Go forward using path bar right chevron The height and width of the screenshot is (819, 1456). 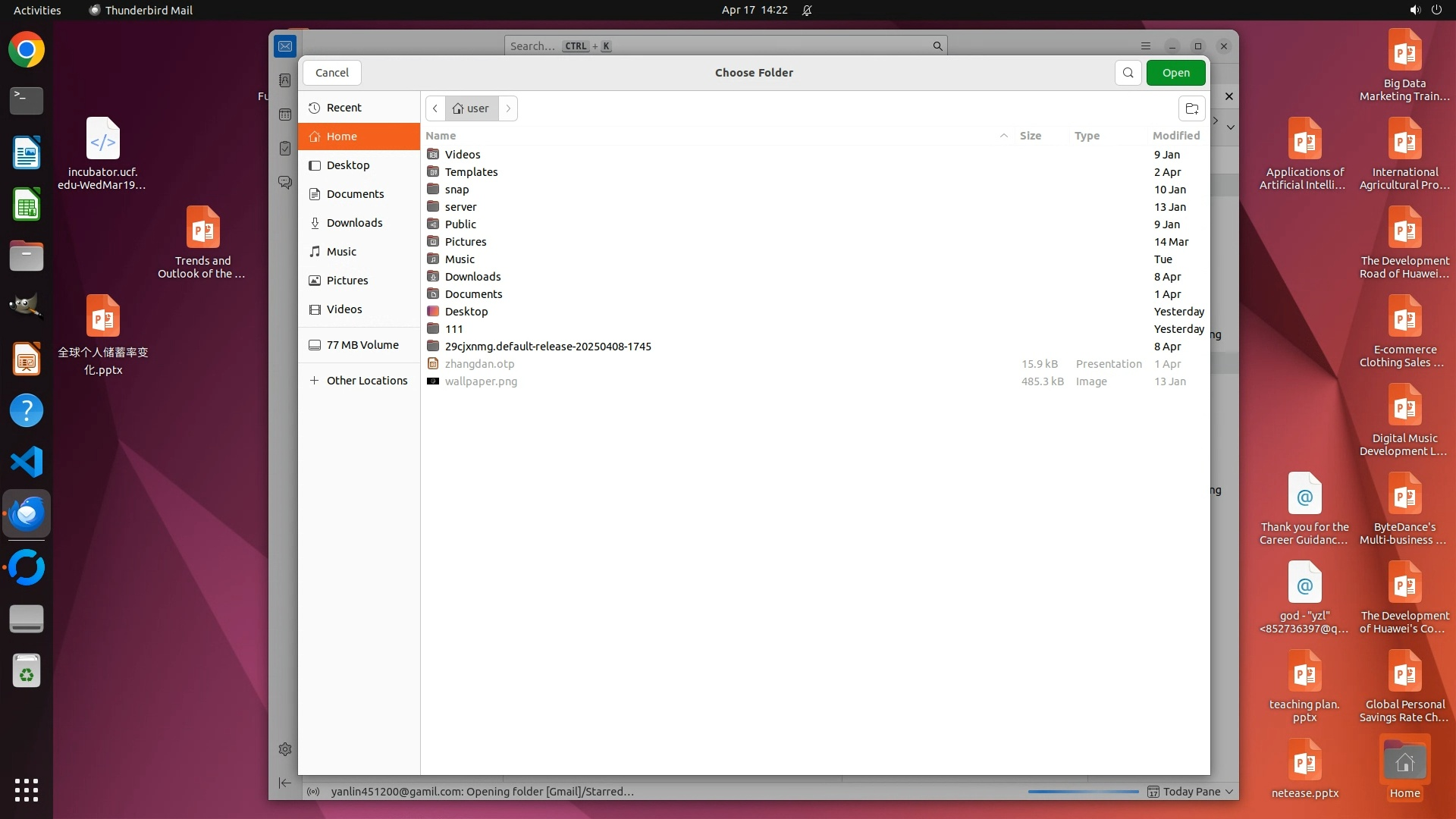[x=508, y=108]
